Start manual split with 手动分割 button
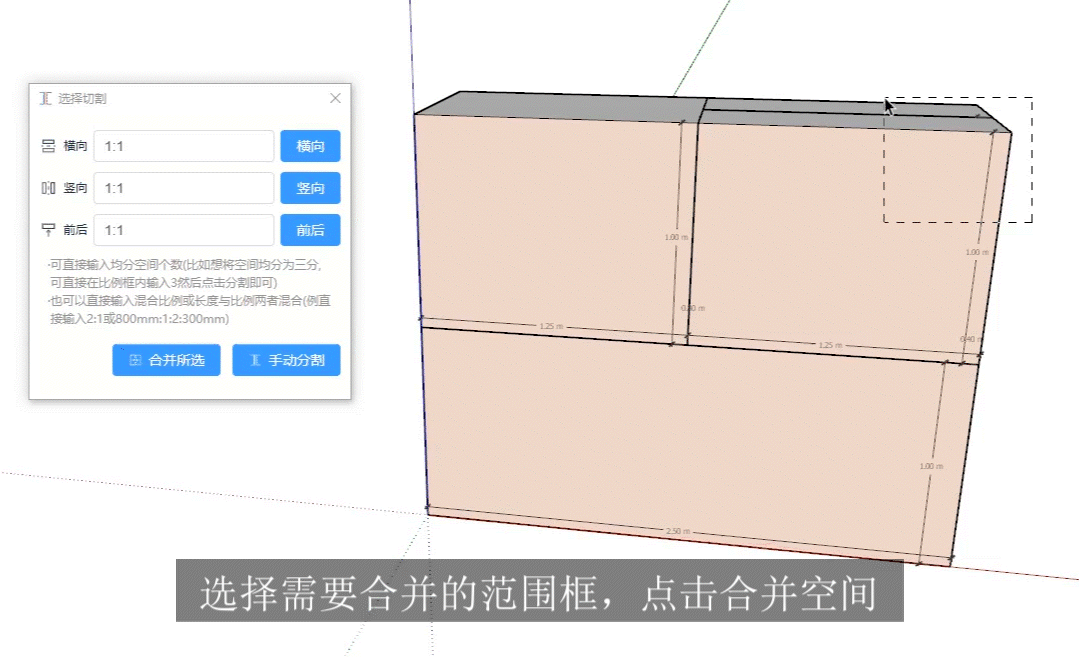The width and height of the screenshot is (1079, 657). [286, 360]
